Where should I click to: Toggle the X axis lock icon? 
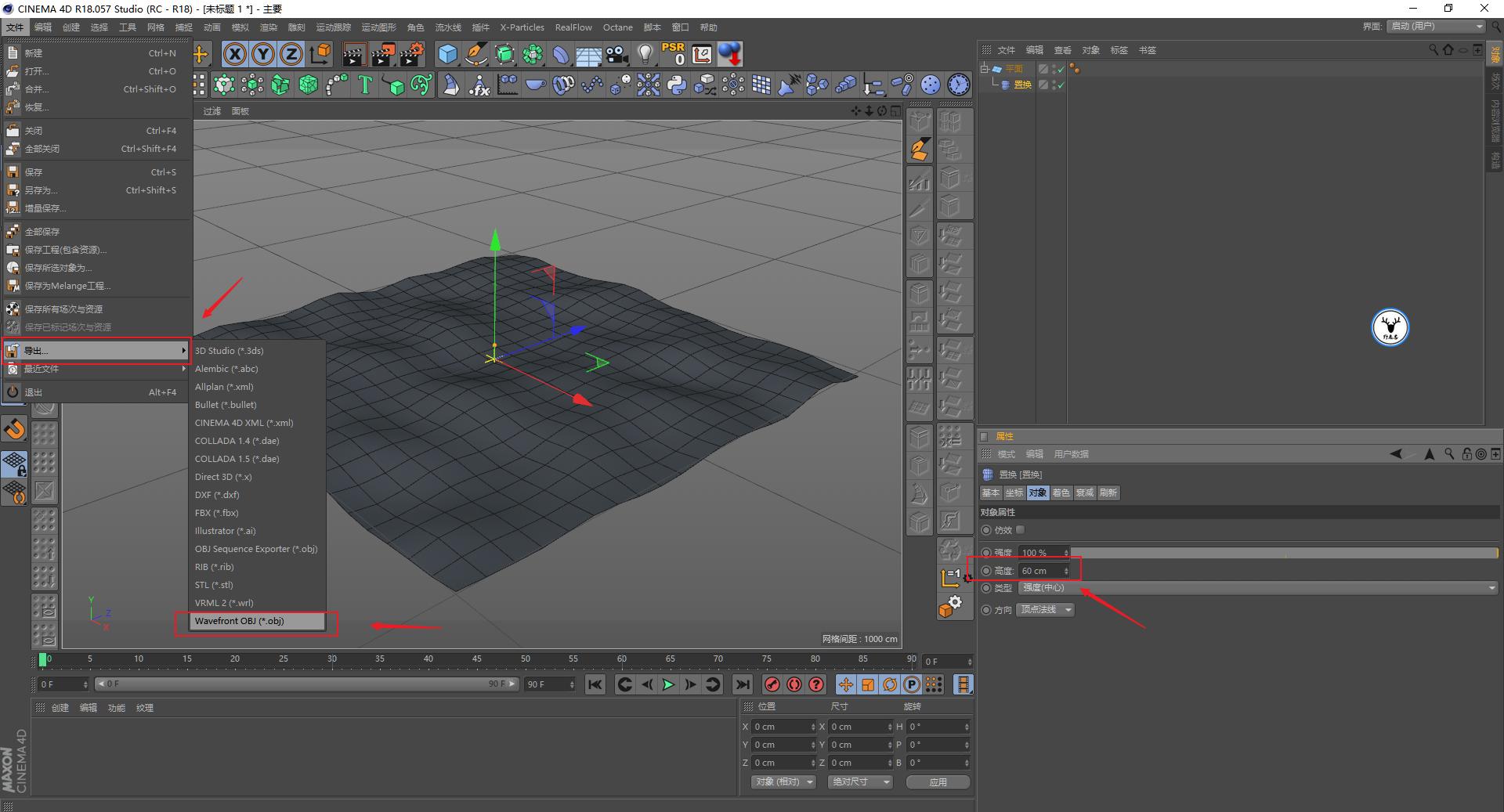(234, 54)
